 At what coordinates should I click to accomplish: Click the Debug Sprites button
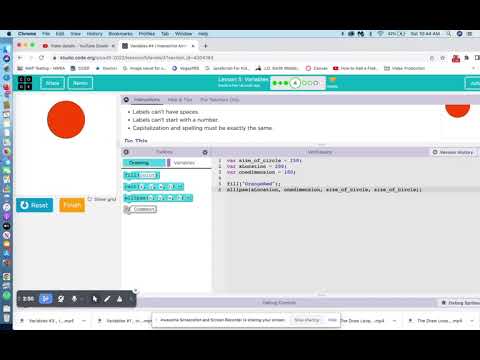(x=460, y=303)
